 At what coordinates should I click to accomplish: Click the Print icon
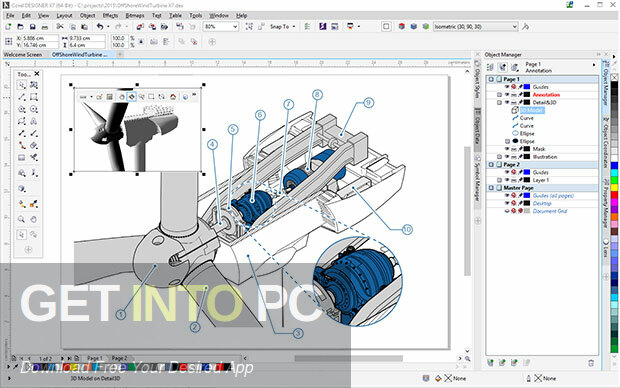coord(45,26)
